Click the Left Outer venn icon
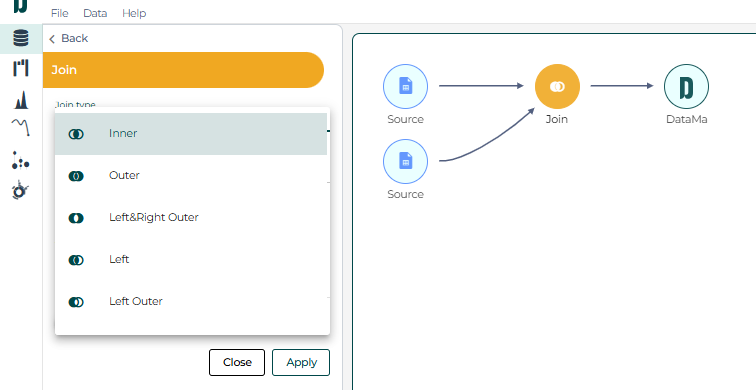The height and width of the screenshot is (390, 756). [x=76, y=302]
